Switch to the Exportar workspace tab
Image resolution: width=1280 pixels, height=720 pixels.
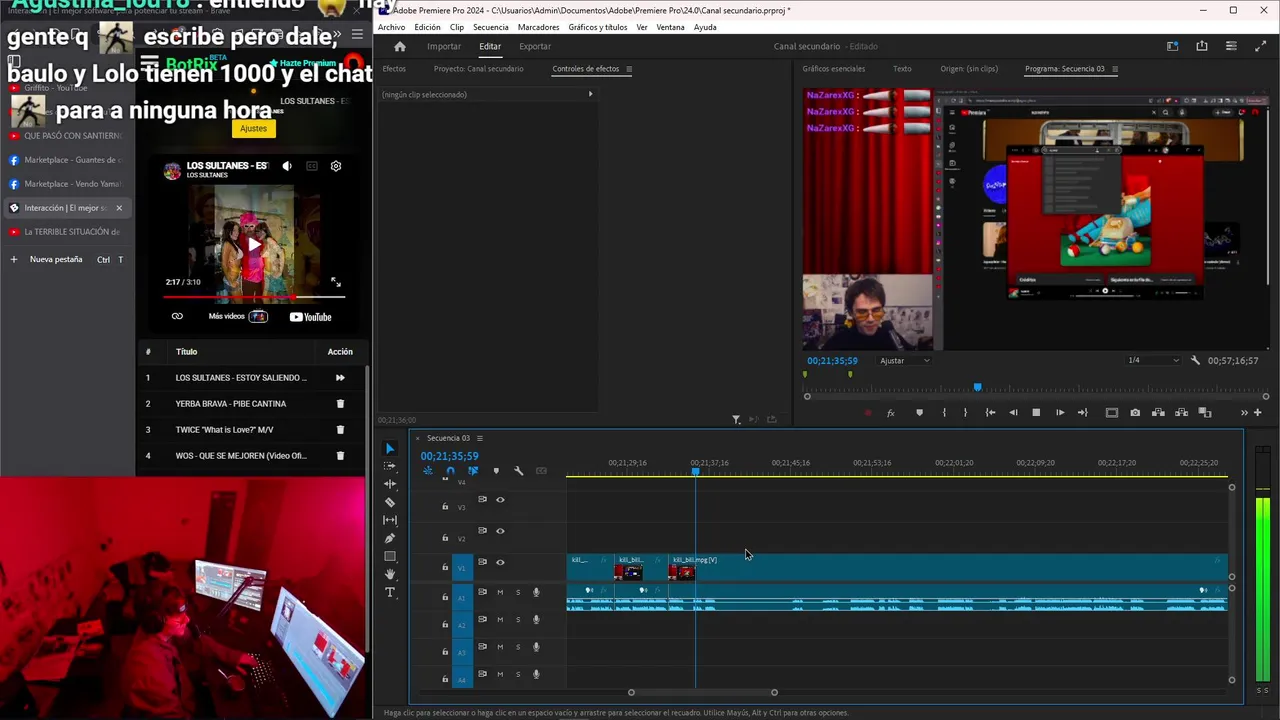click(535, 46)
